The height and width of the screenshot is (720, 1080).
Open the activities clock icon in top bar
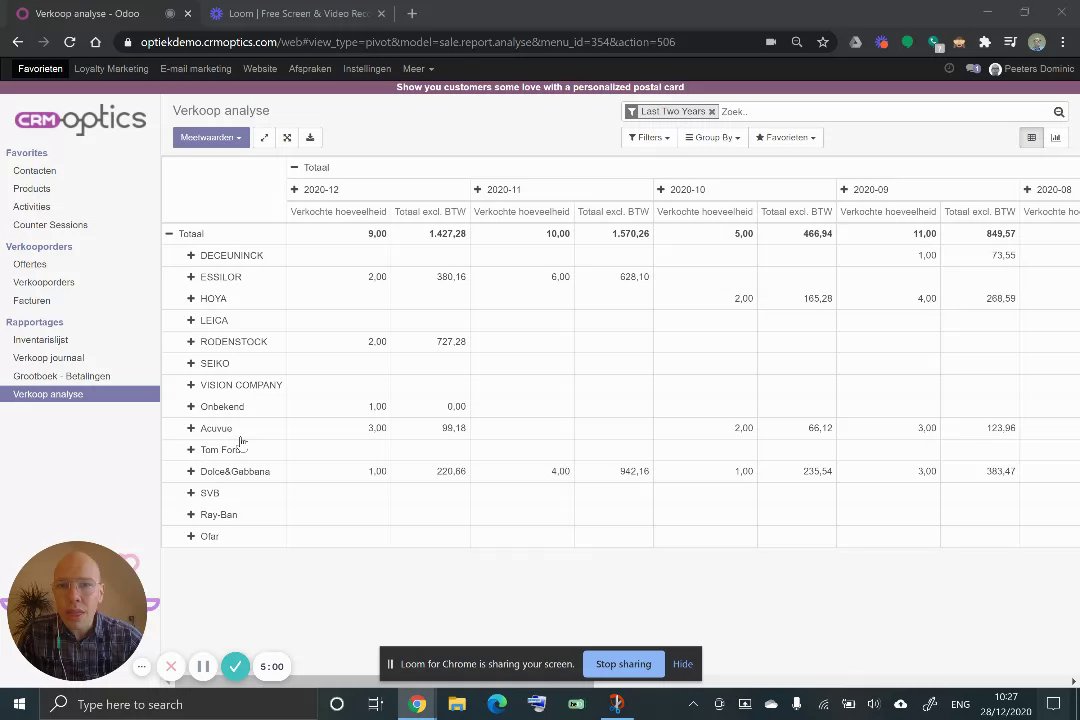point(949,68)
